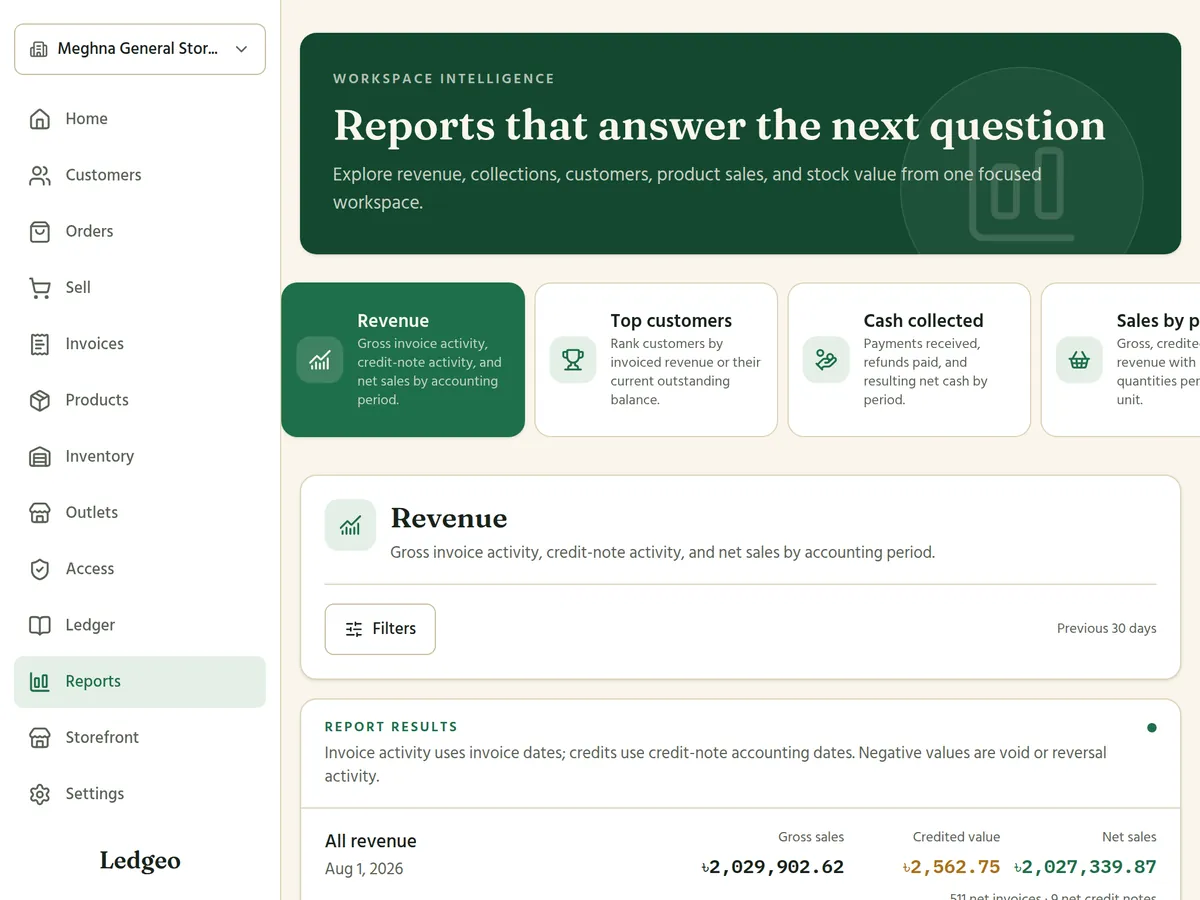Screen dimensions: 1200x900
Task: Click the Credited value ৳2,562.75
Action: 951,867
